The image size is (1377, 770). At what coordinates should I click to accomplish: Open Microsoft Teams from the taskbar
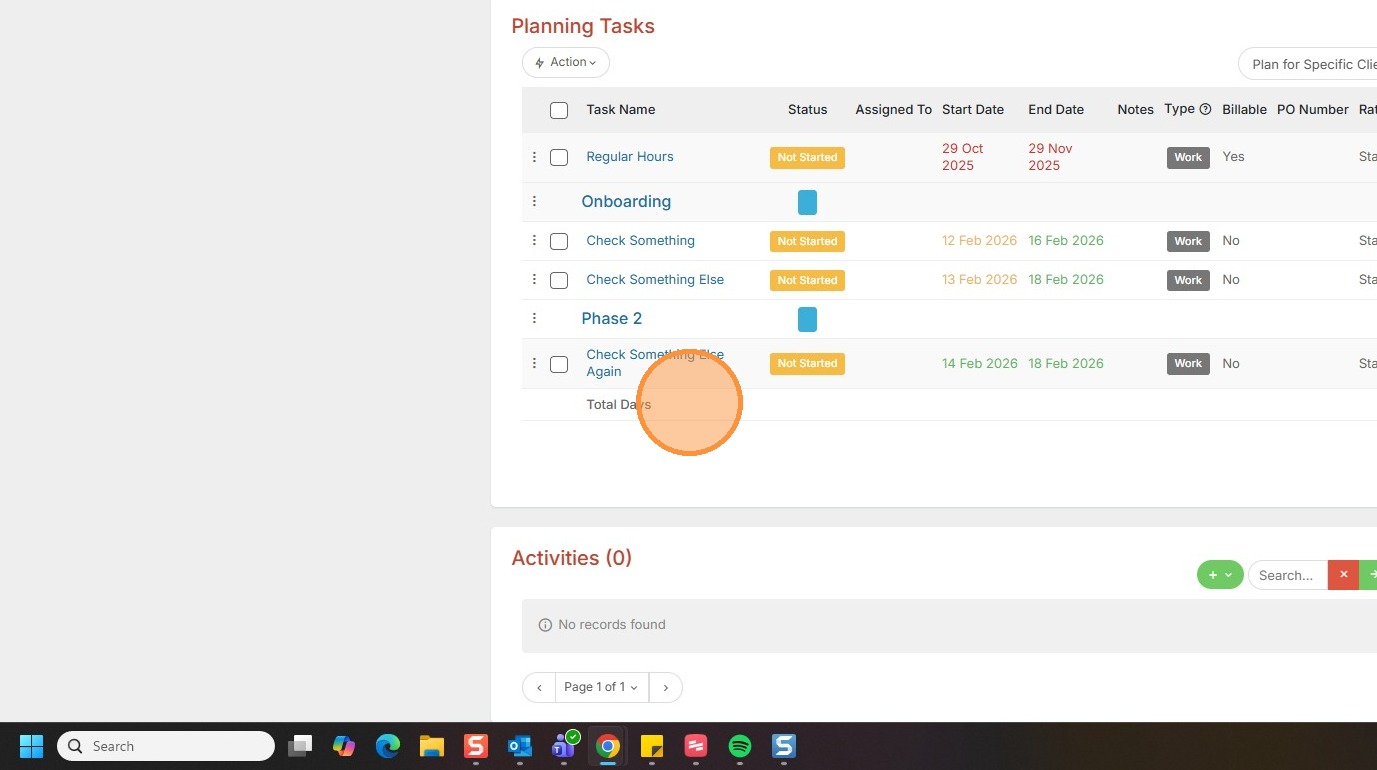point(564,746)
